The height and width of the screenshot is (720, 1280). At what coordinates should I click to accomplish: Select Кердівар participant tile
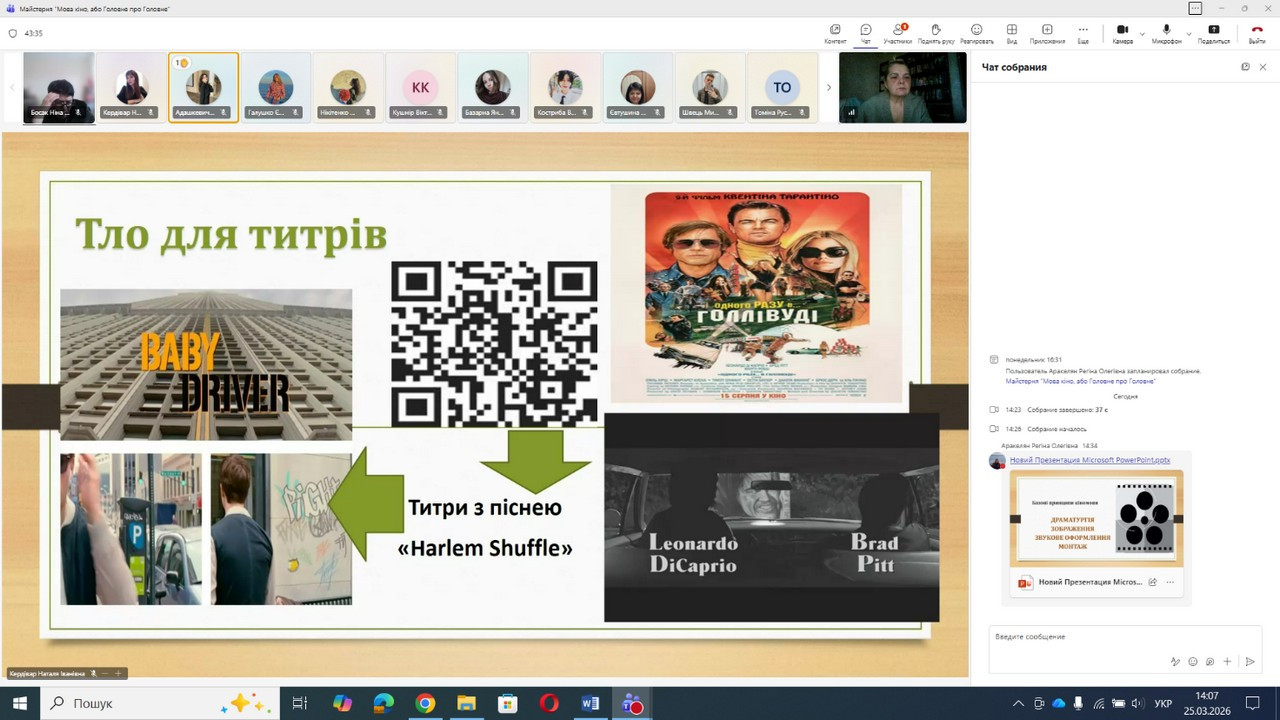pos(131,87)
